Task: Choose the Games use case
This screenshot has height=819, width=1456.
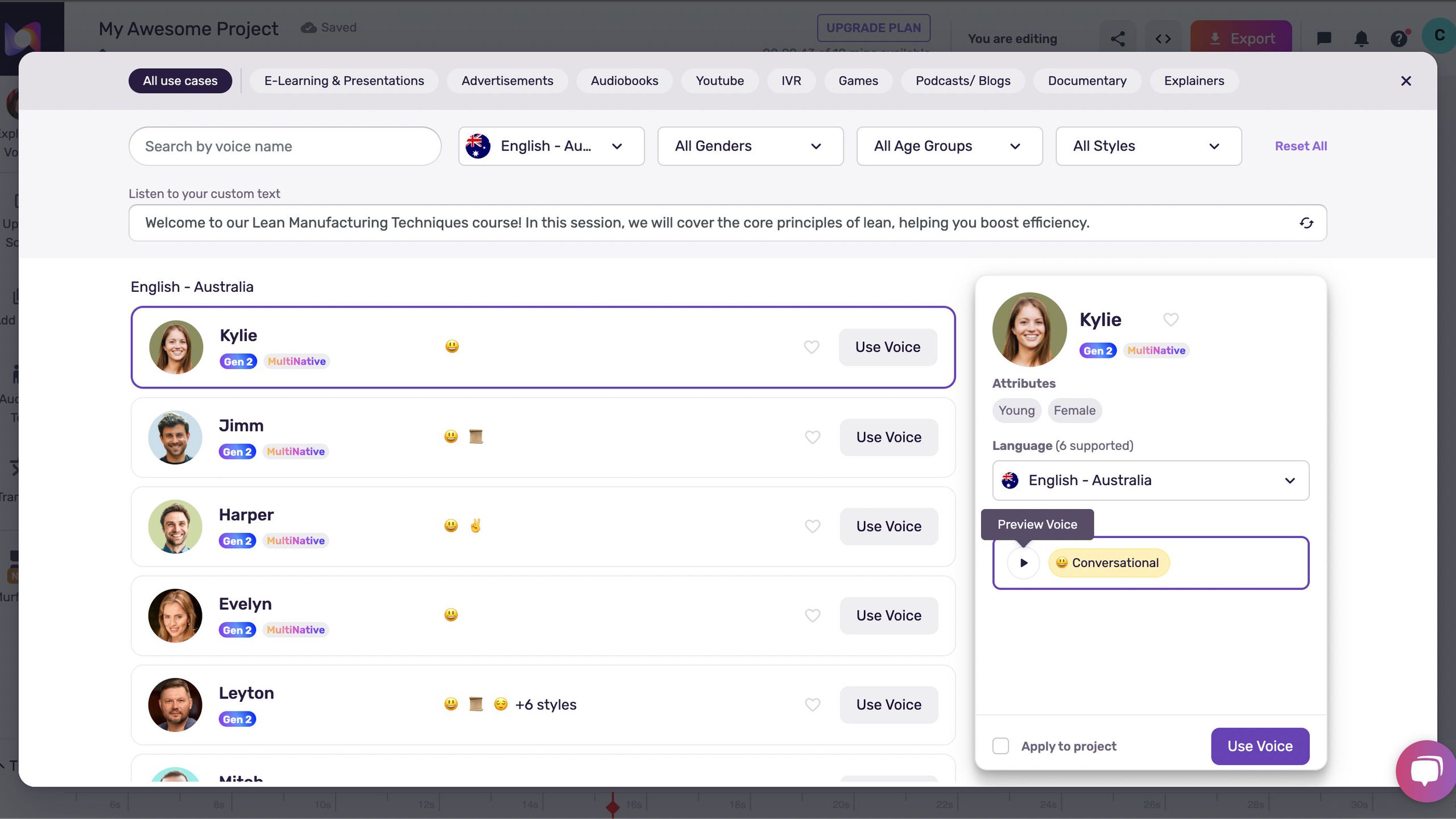Action: coord(858,81)
